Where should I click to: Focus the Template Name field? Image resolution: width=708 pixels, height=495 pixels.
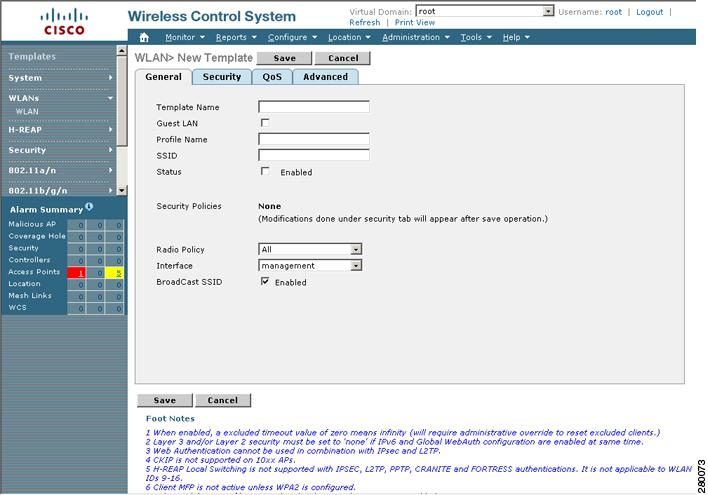coord(314,107)
